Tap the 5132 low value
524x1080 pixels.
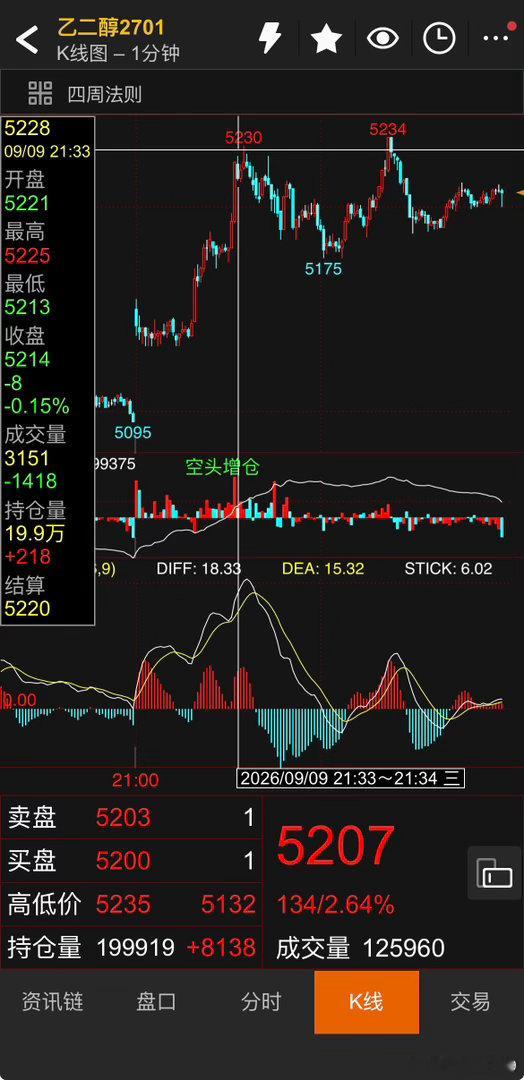[x=229, y=904]
